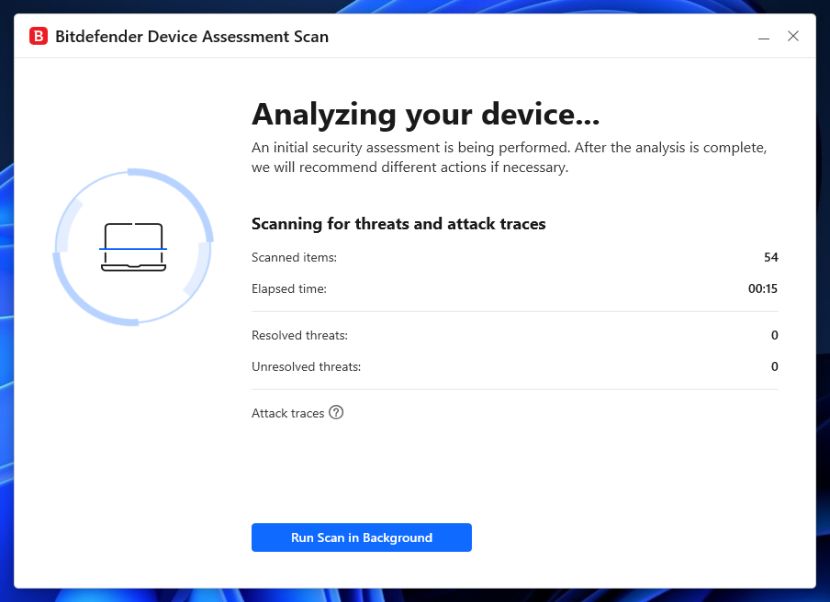Viewport: 830px width, 602px height.
Task: Click the Run Scan in Background button
Action: pos(362,537)
